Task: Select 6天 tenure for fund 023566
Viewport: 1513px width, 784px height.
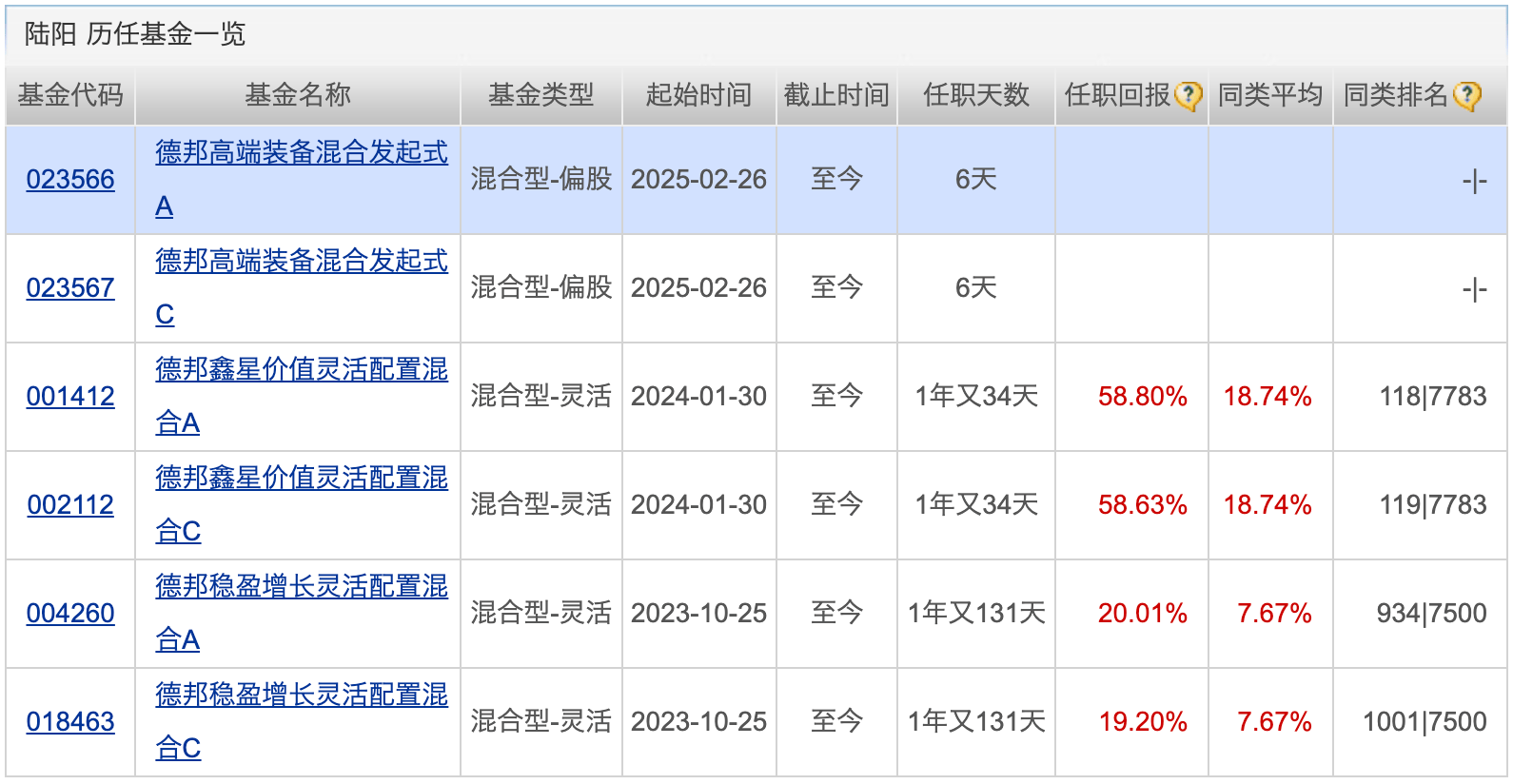Action: [976, 179]
